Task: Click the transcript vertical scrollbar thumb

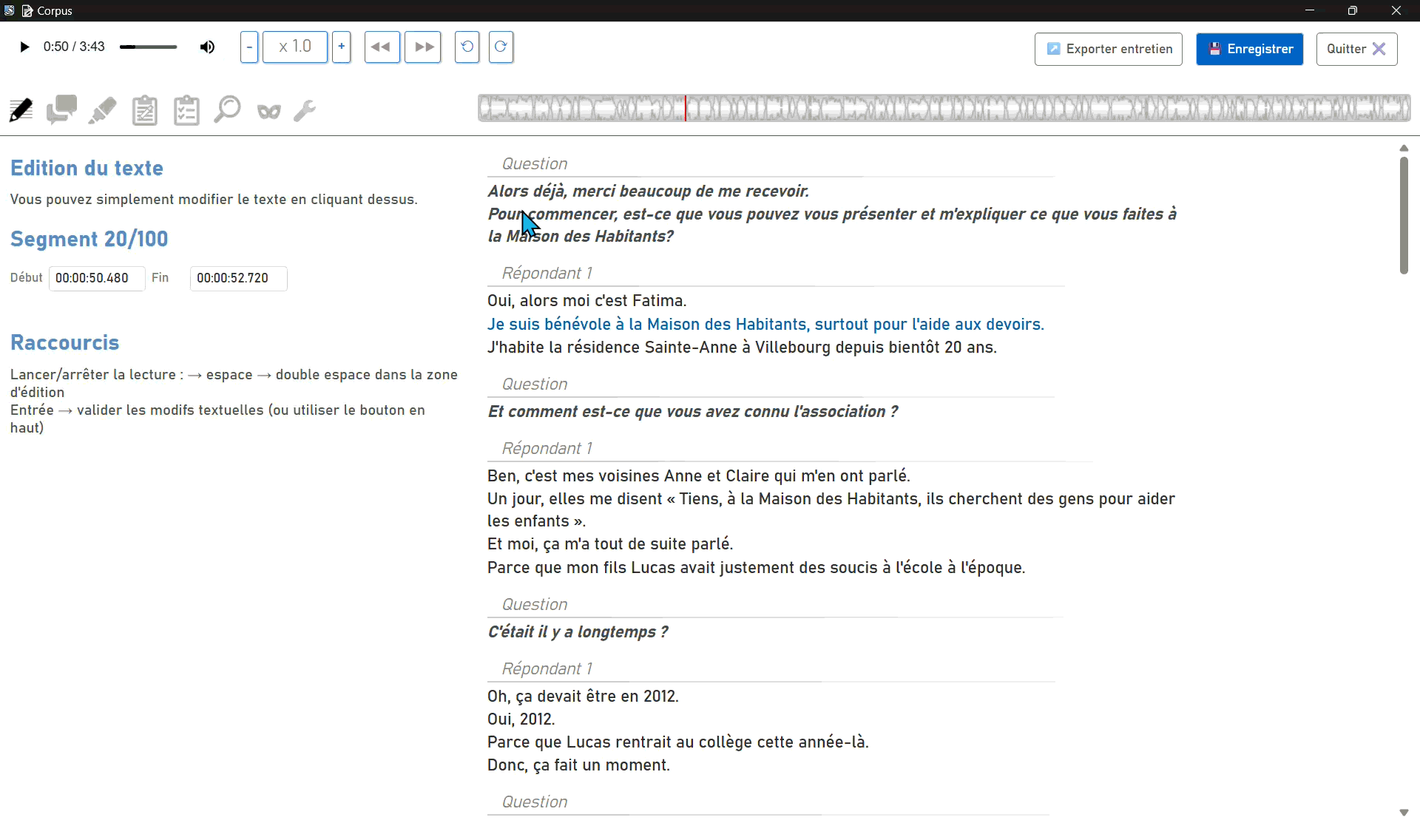Action: (1404, 215)
